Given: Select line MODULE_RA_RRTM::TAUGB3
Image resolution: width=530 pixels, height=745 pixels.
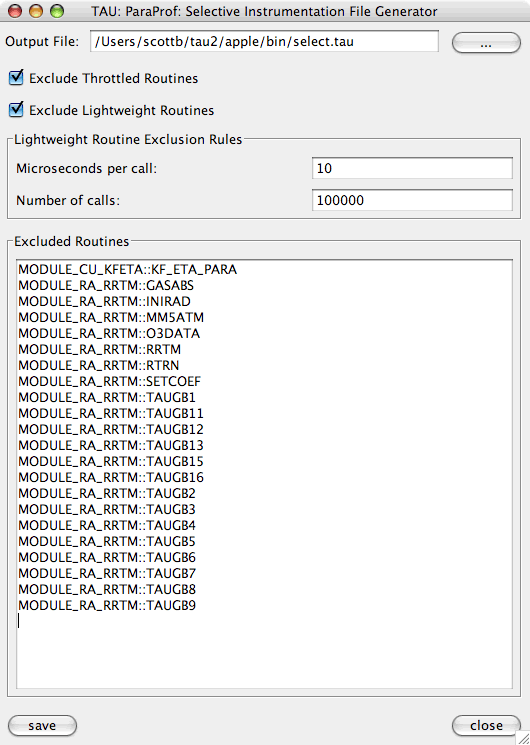Looking at the screenshot, I should tap(106, 509).
